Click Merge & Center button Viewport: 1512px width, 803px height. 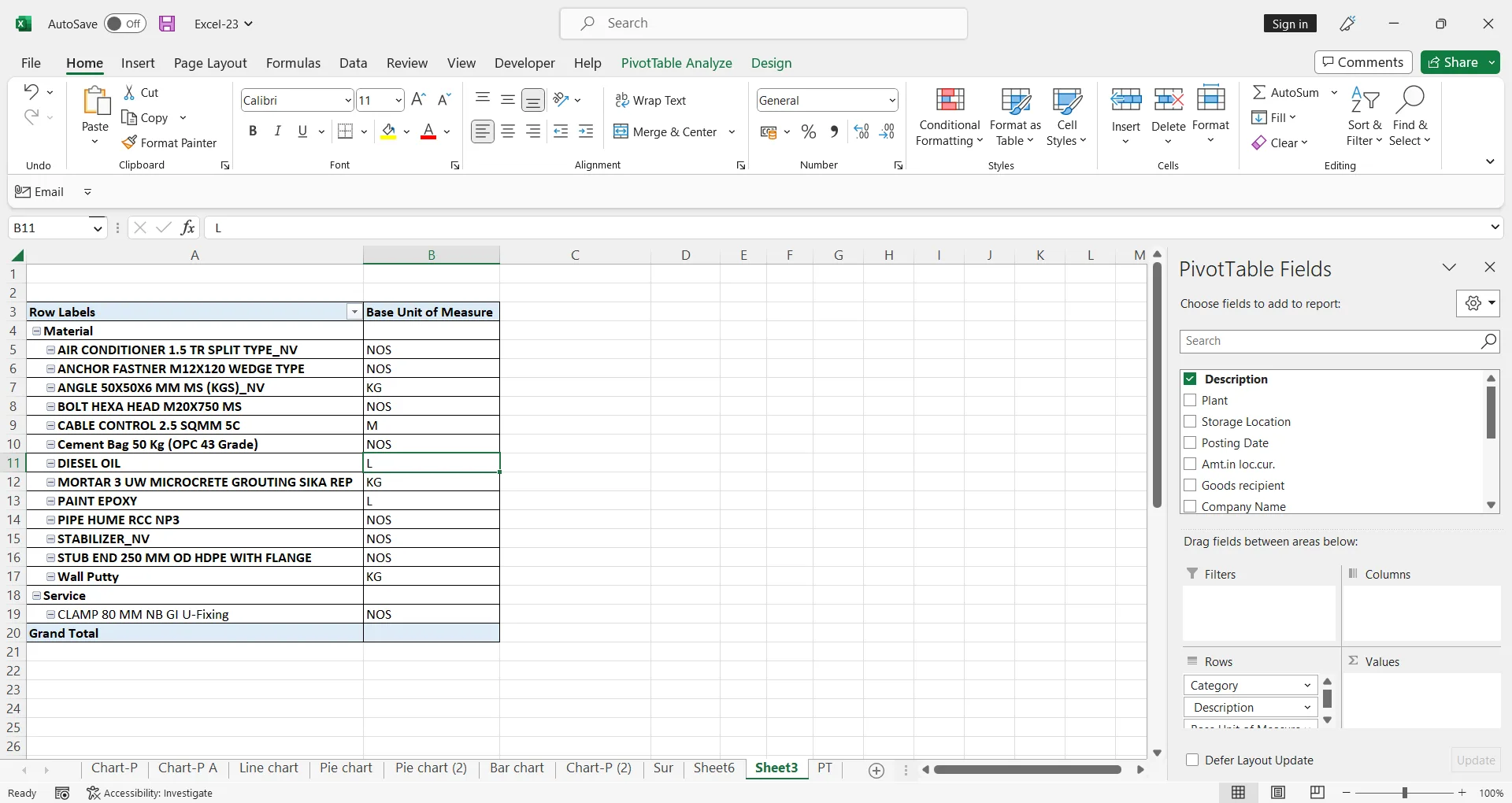point(665,131)
